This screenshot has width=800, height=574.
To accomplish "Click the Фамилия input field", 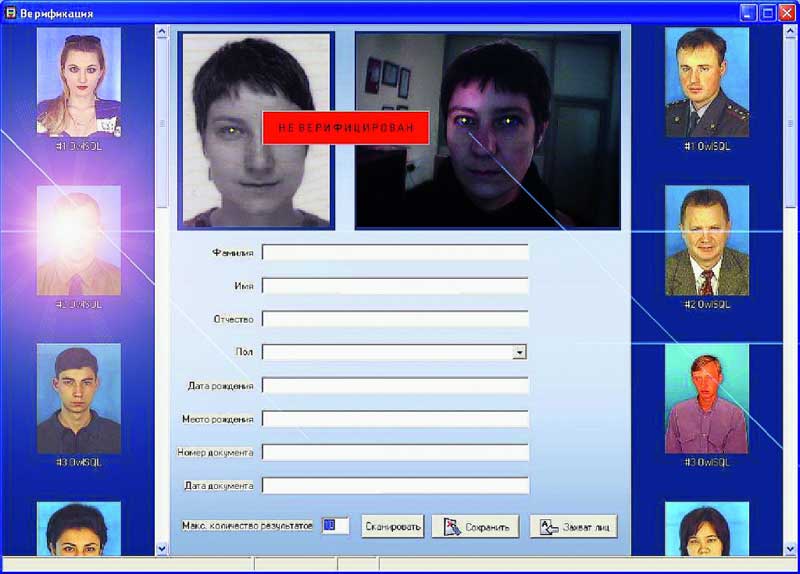I will 395,252.
